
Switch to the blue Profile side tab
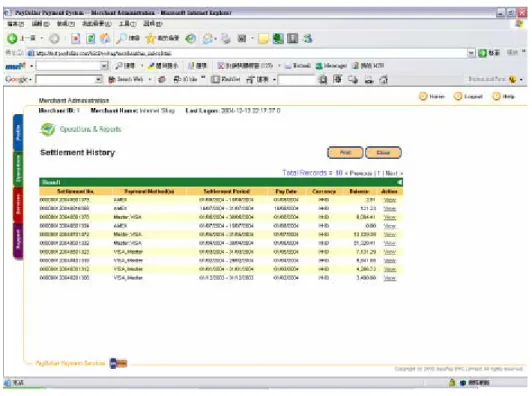(18, 132)
